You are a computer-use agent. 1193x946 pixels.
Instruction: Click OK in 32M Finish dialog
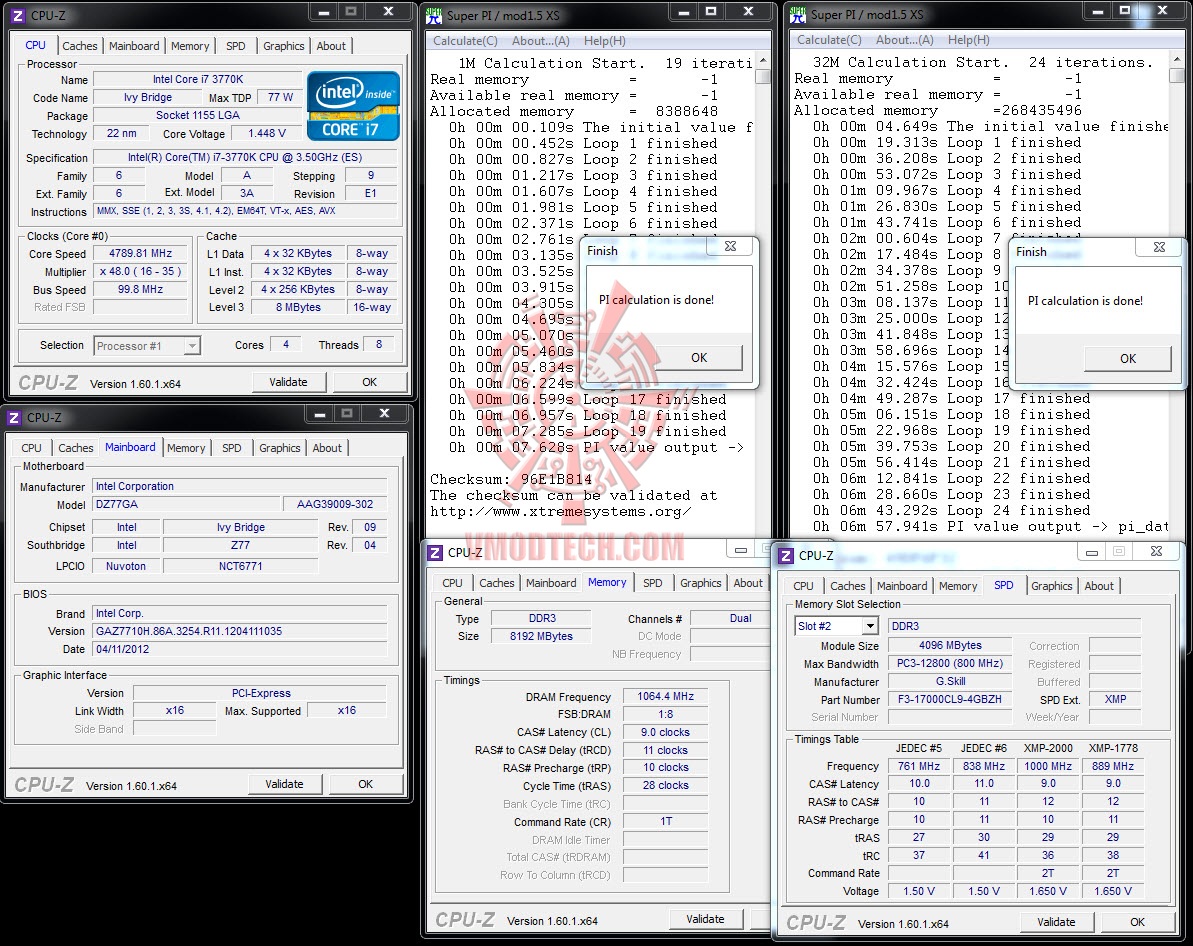pos(1128,358)
